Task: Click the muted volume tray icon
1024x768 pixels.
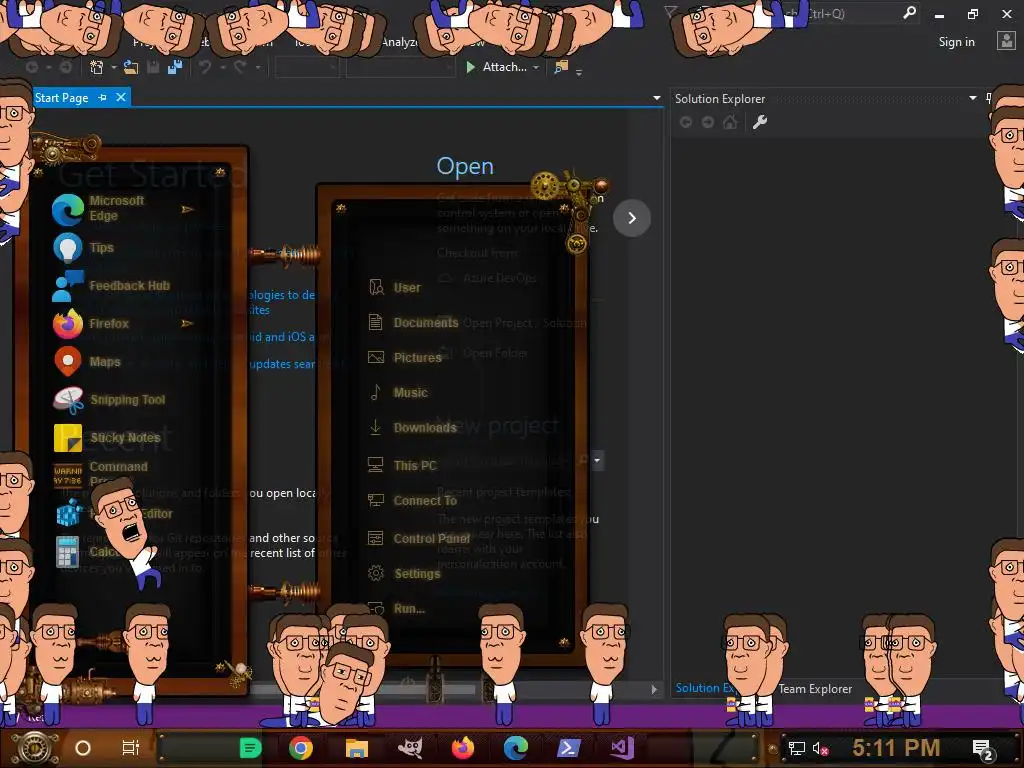Action: (820, 748)
